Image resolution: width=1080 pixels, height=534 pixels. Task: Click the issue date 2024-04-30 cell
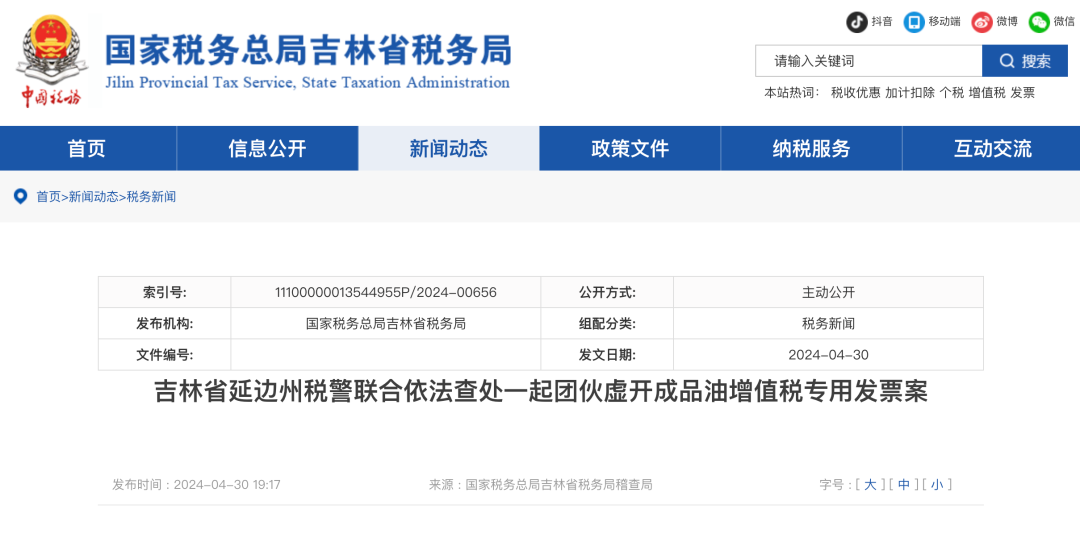(x=829, y=355)
